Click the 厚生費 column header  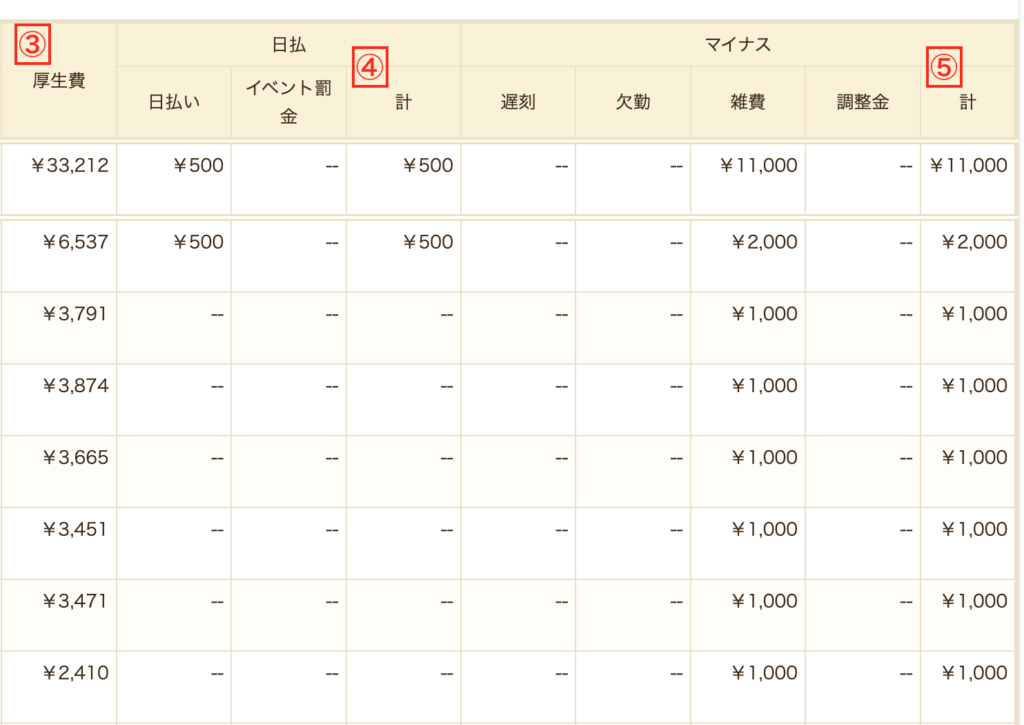[x=58, y=81]
